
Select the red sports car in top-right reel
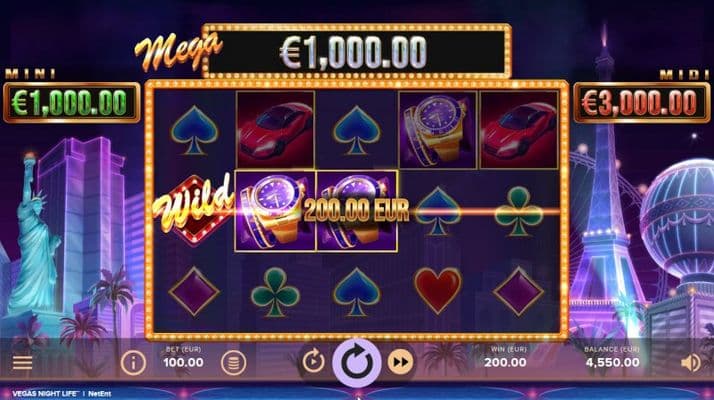pyautogui.click(x=519, y=130)
